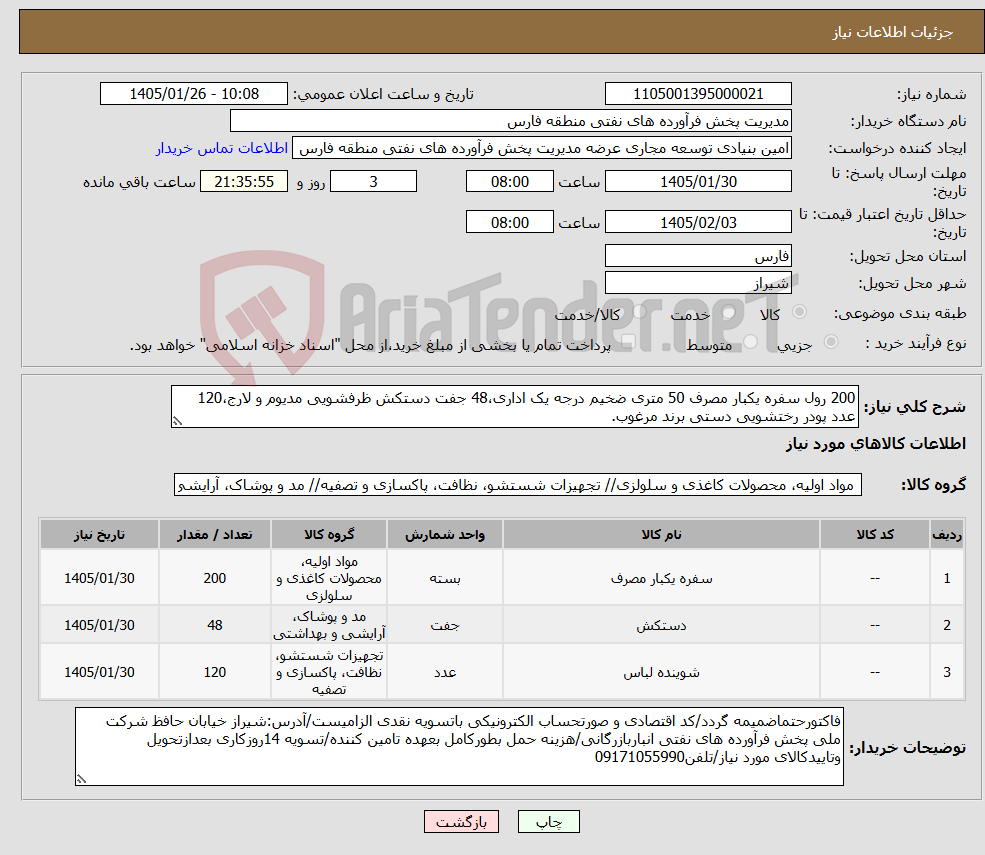This screenshot has height=855, width=985.
Task: Click the نام کالا column header
Action: pos(661,535)
